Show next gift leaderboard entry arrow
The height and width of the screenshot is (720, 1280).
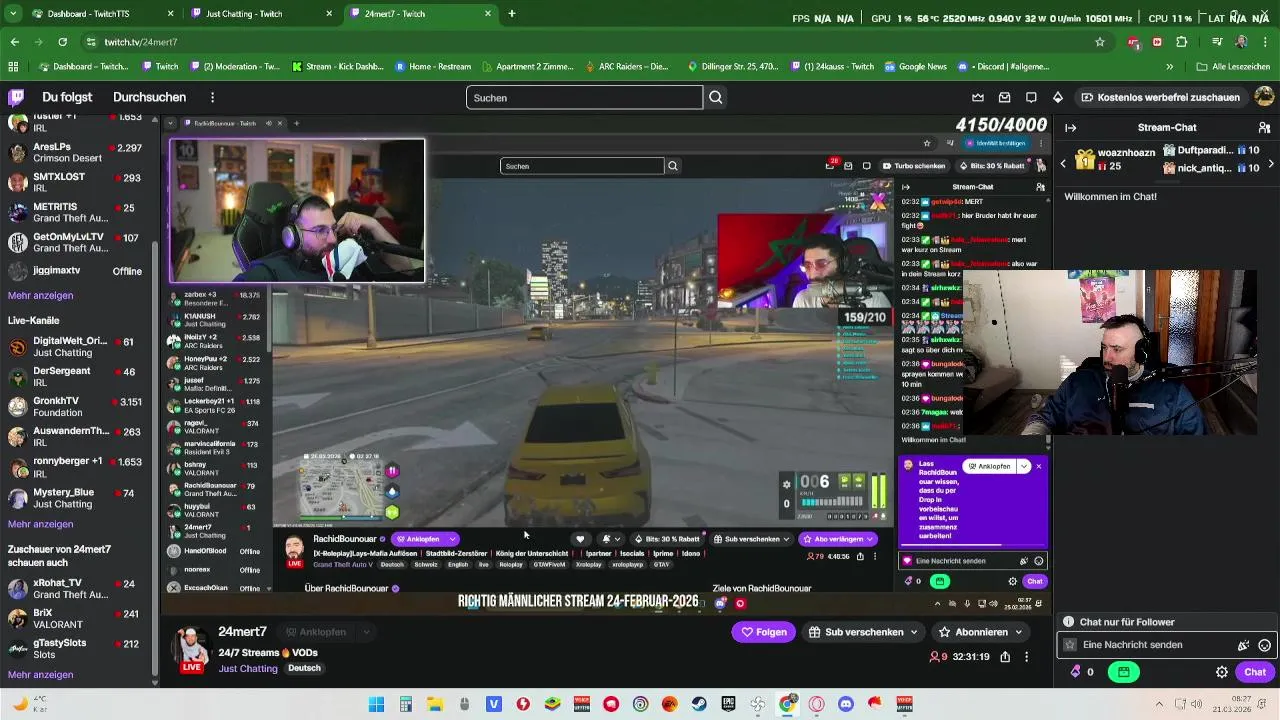pyautogui.click(x=1271, y=163)
